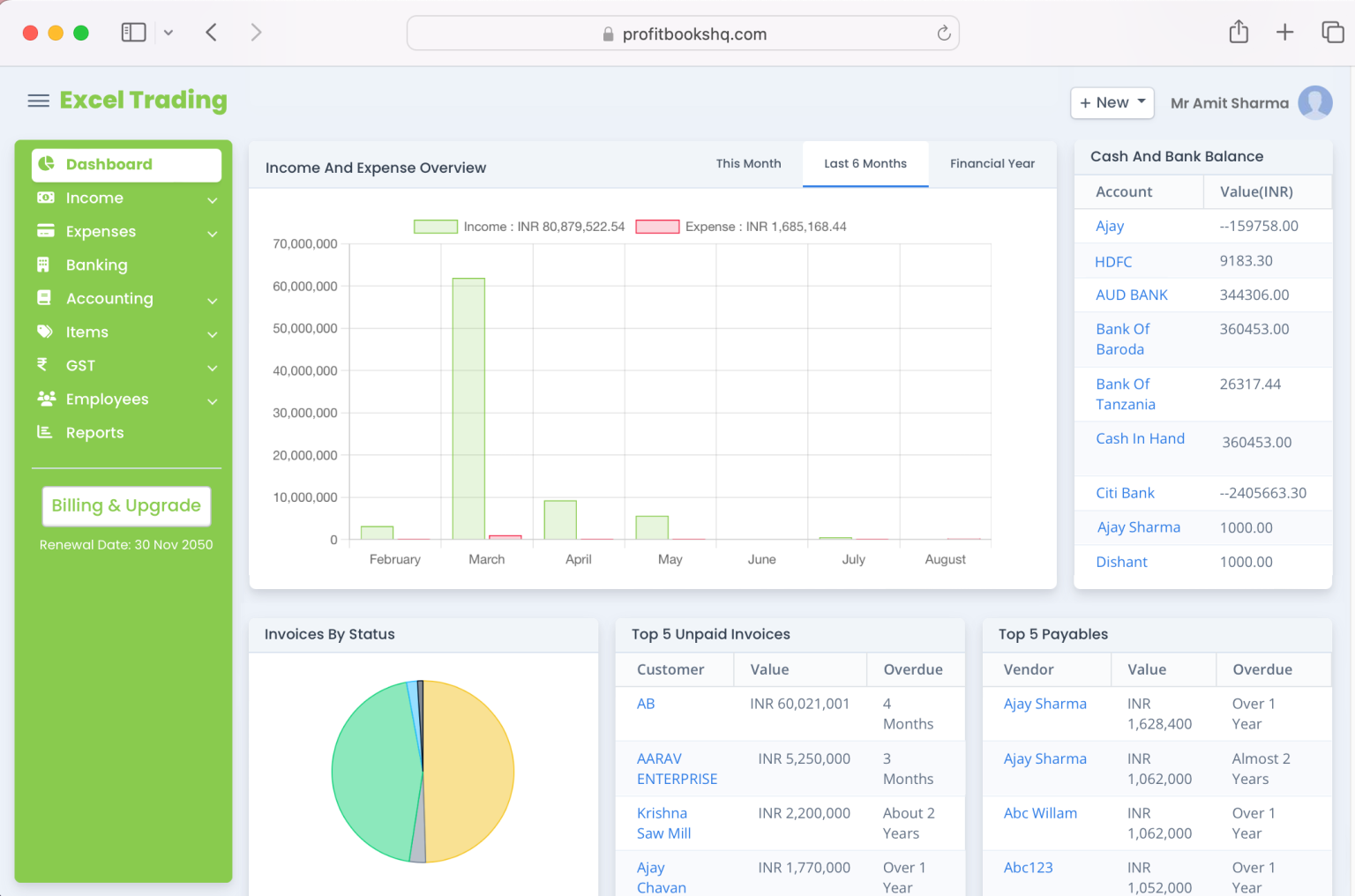The image size is (1355, 896).
Task: Click the hamburger menu beside Excel Trading
Action: pyautogui.click(x=38, y=101)
